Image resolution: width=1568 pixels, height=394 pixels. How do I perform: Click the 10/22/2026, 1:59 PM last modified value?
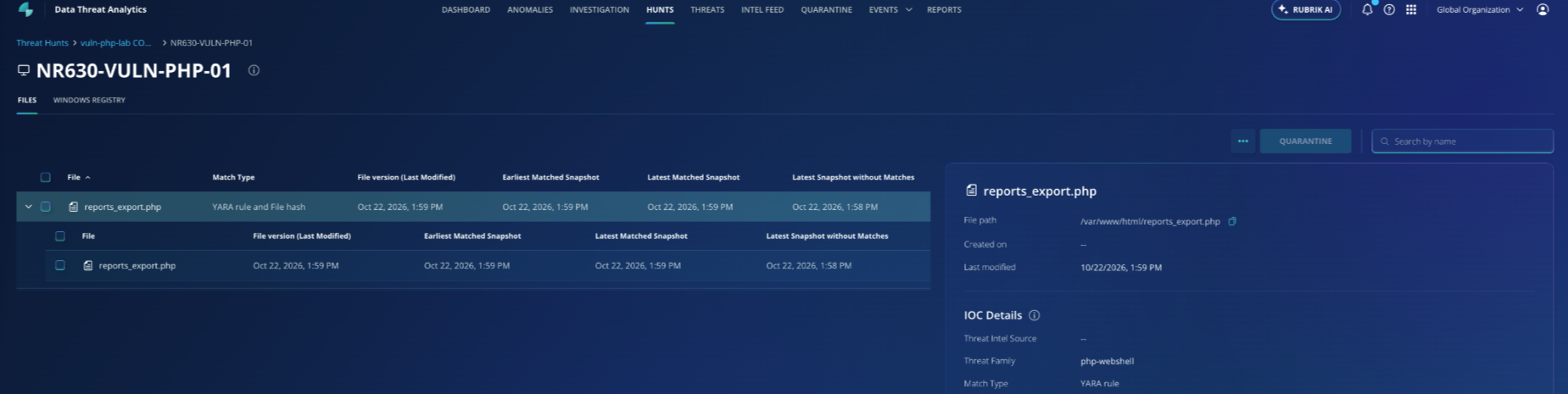point(1121,267)
